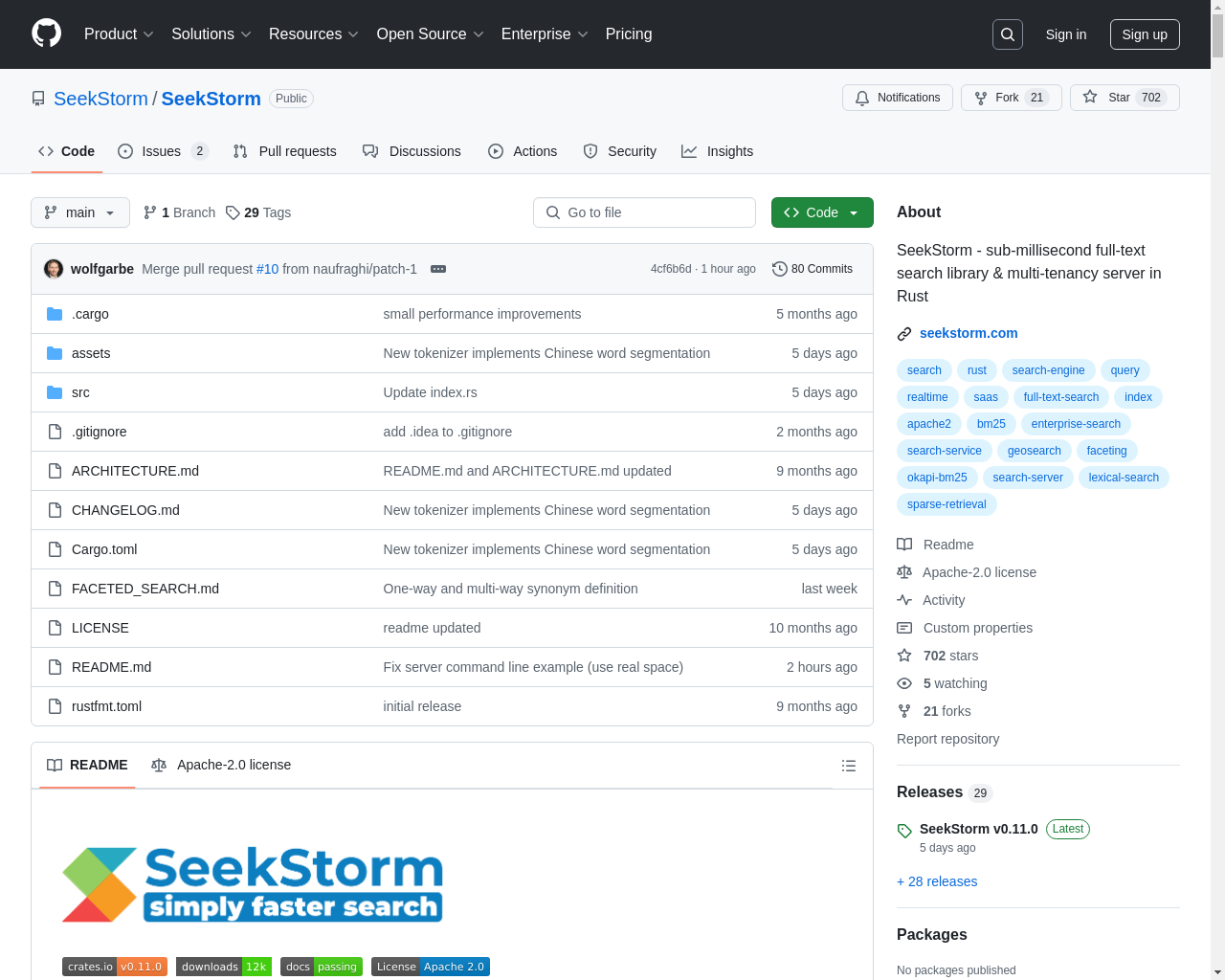Open the Activity link
The image size is (1225, 980).
[x=931, y=600]
